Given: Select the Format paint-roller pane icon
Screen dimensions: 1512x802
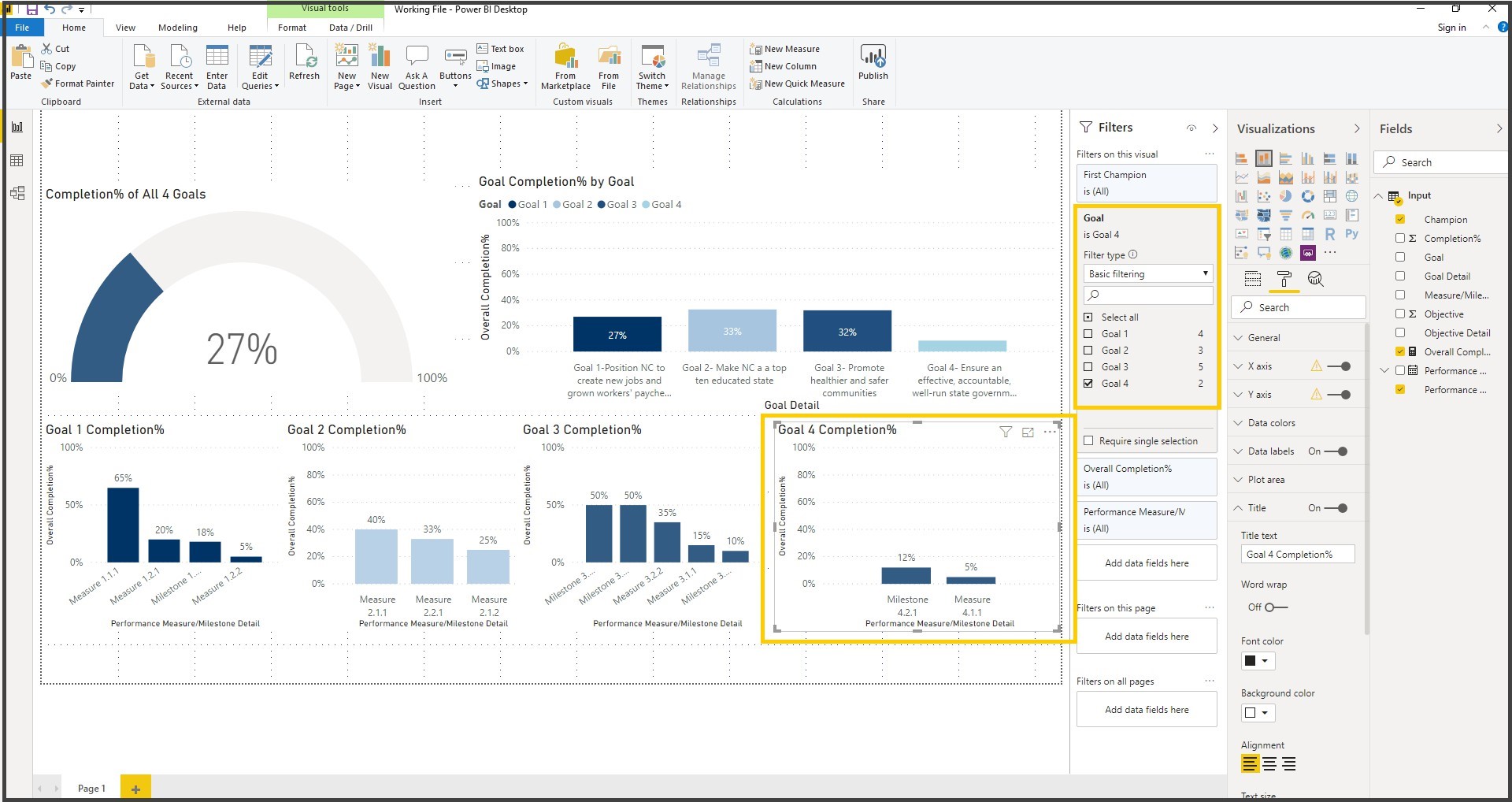Looking at the screenshot, I should [1284, 279].
